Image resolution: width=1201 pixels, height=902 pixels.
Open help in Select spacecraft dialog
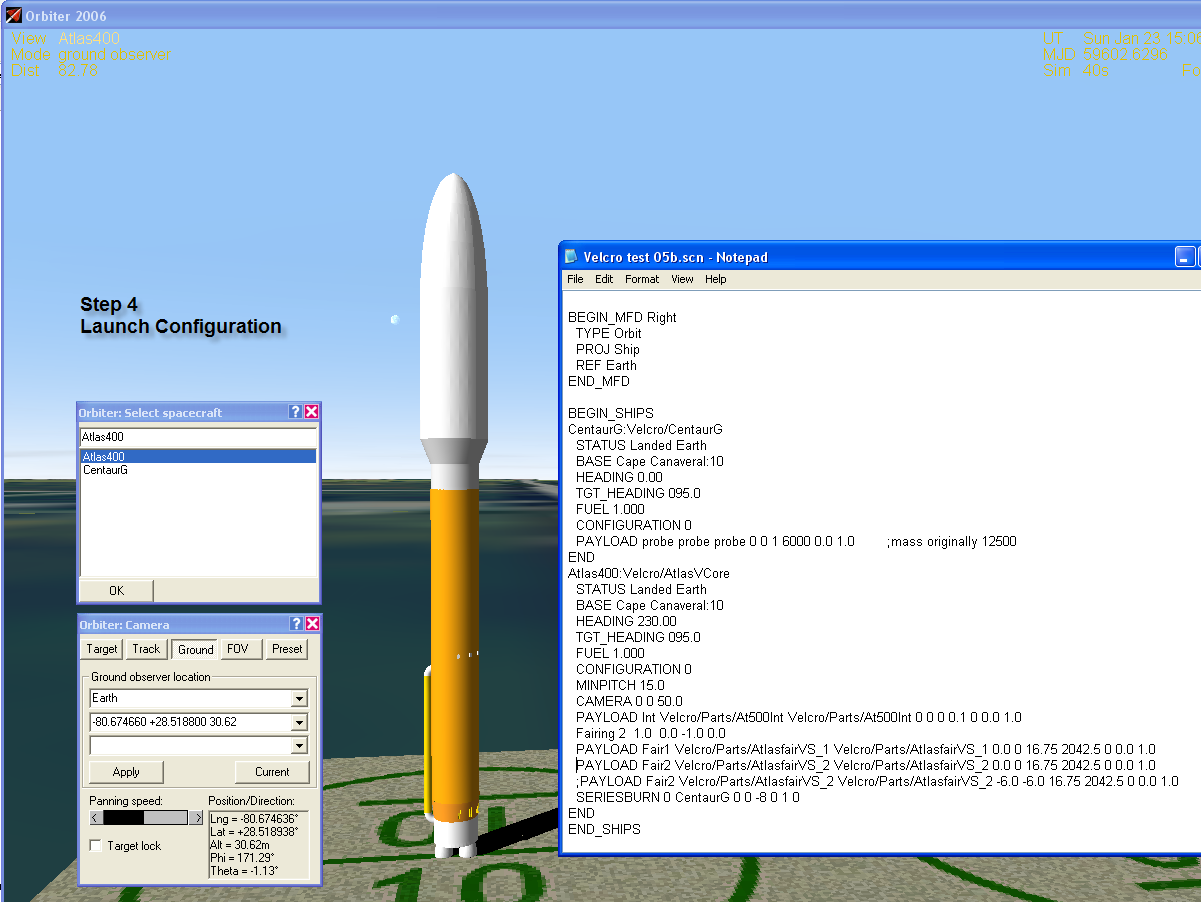pyautogui.click(x=296, y=412)
